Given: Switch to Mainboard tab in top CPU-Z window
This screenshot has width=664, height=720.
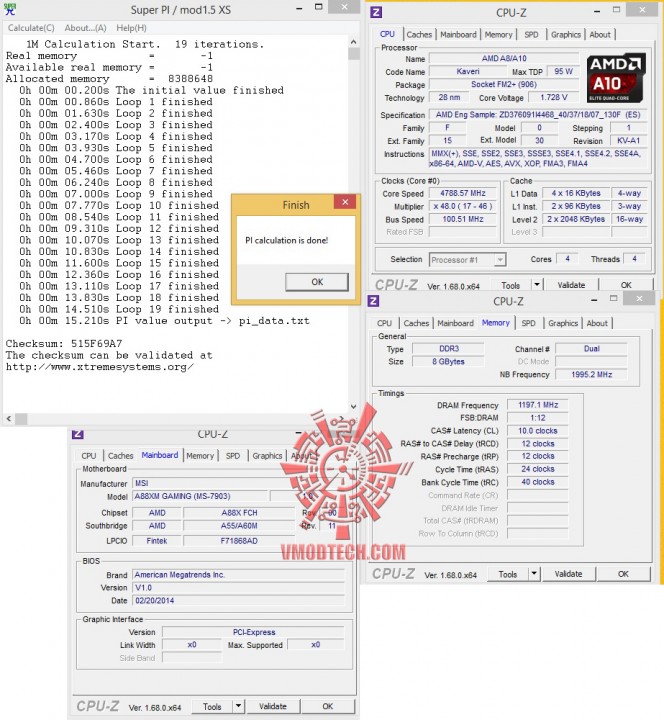Looking at the screenshot, I should point(458,34).
